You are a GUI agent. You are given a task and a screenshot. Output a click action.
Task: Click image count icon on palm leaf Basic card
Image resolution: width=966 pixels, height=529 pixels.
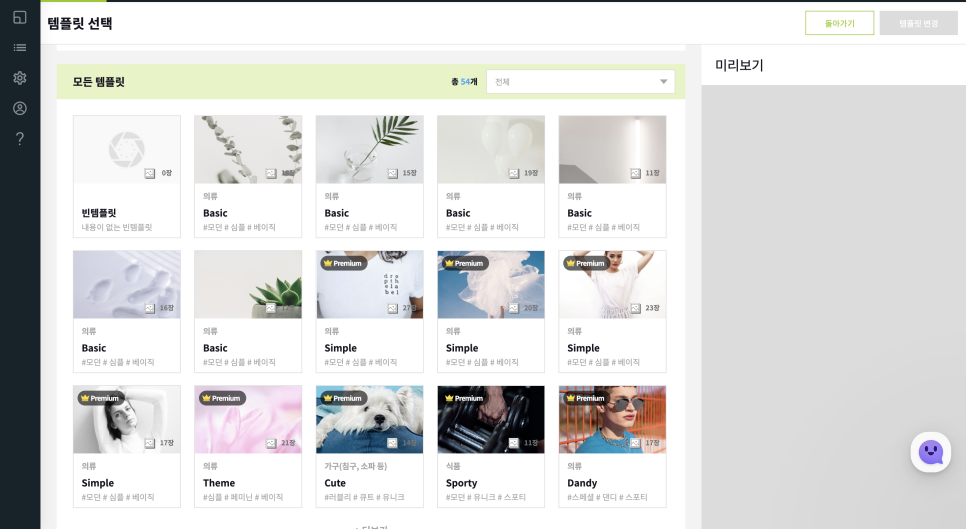point(392,174)
